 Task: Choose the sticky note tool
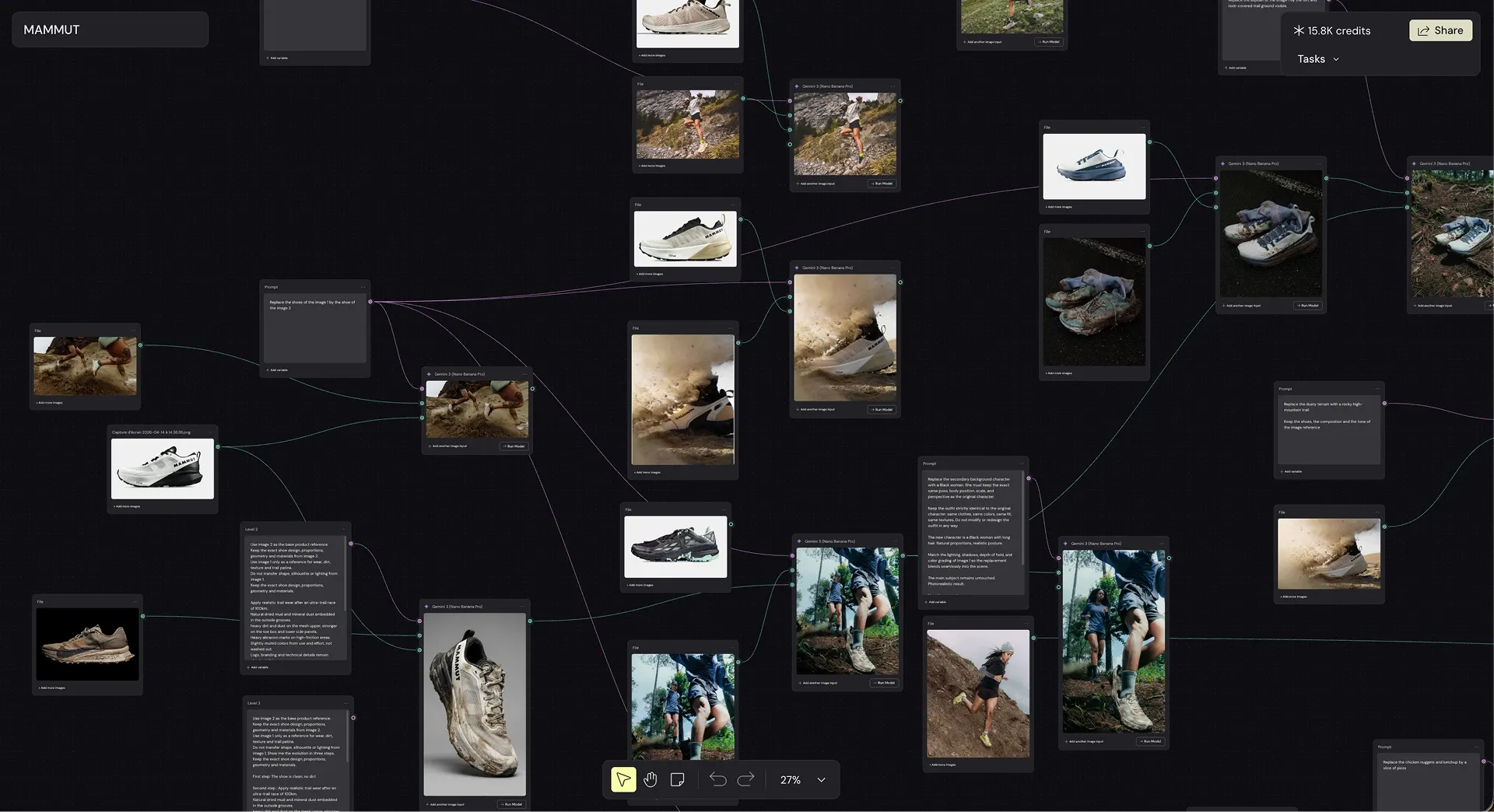pyautogui.click(x=678, y=779)
